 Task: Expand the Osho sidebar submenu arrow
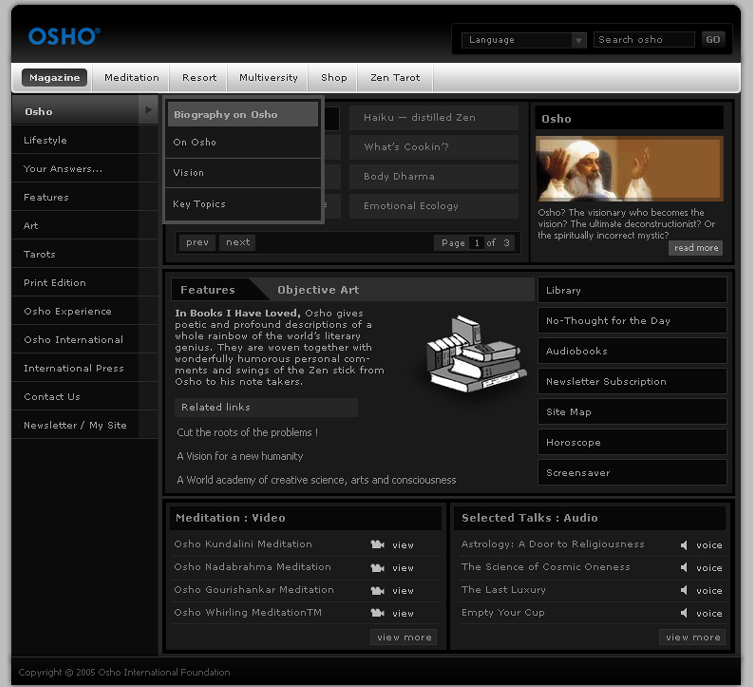pos(148,110)
